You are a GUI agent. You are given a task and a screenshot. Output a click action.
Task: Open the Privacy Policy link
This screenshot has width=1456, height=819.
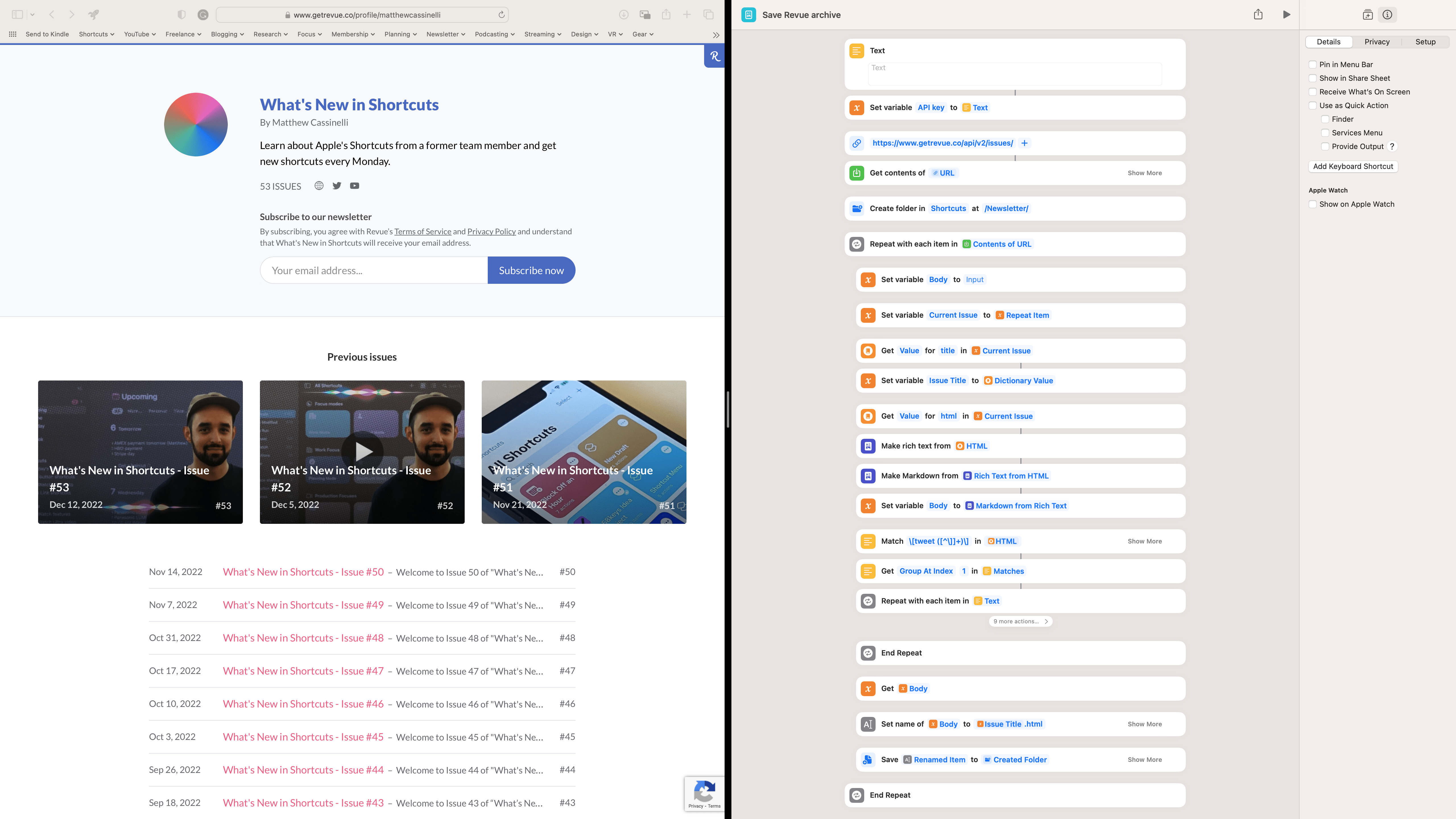[491, 232]
